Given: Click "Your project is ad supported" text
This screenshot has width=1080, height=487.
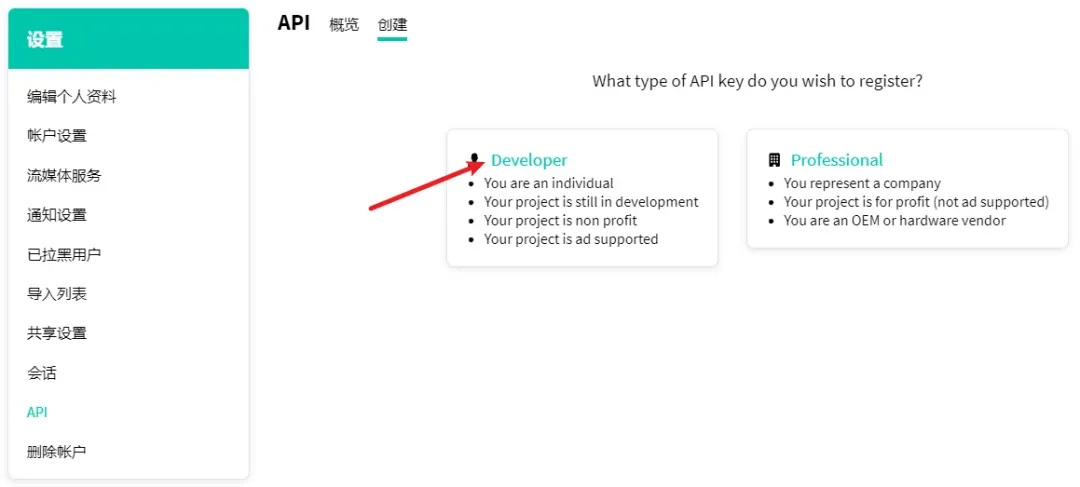Looking at the screenshot, I should pos(571,239).
